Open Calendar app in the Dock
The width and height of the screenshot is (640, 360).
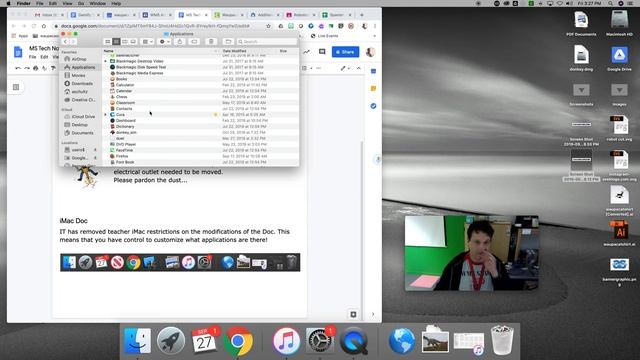click(x=204, y=340)
